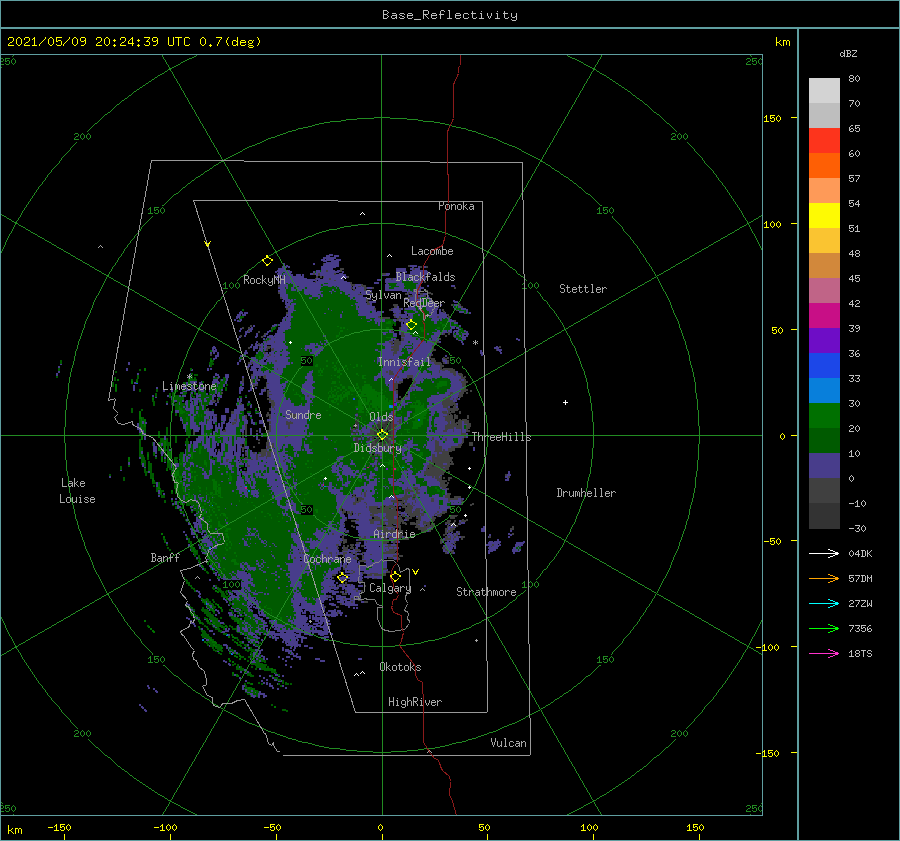Pick the purple 36-39 dBZ swatch
This screenshot has width=900, height=841.
pyautogui.click(x=824, y=341)
